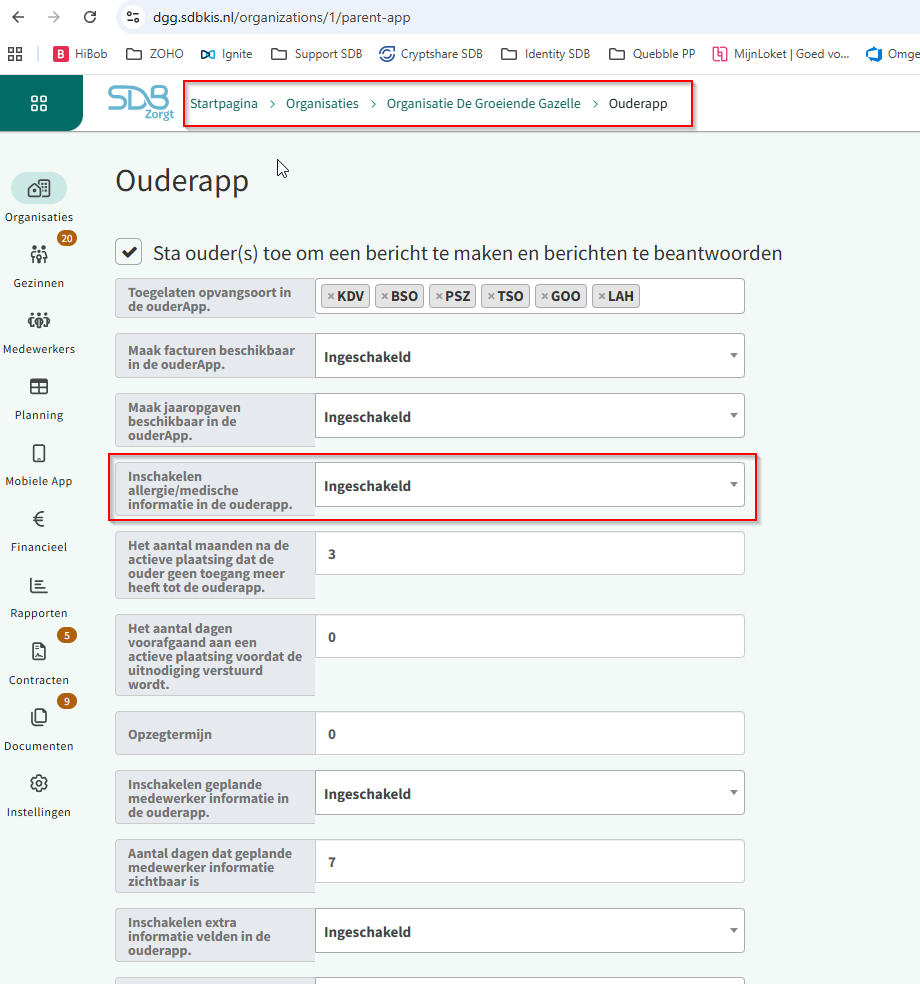Click the months-after-placement field with value 3
The image size is (920, 984).
[530, 554]
